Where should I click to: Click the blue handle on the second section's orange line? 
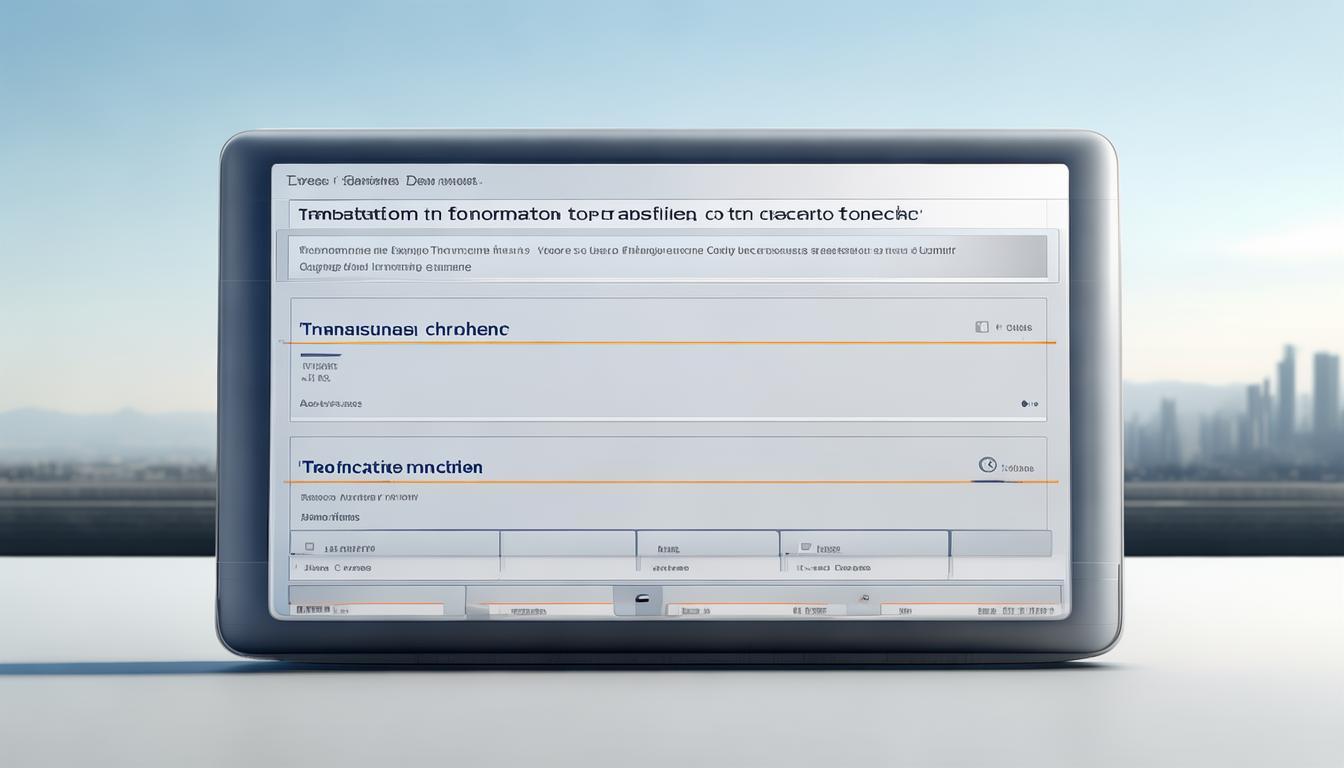click(990, 482)
